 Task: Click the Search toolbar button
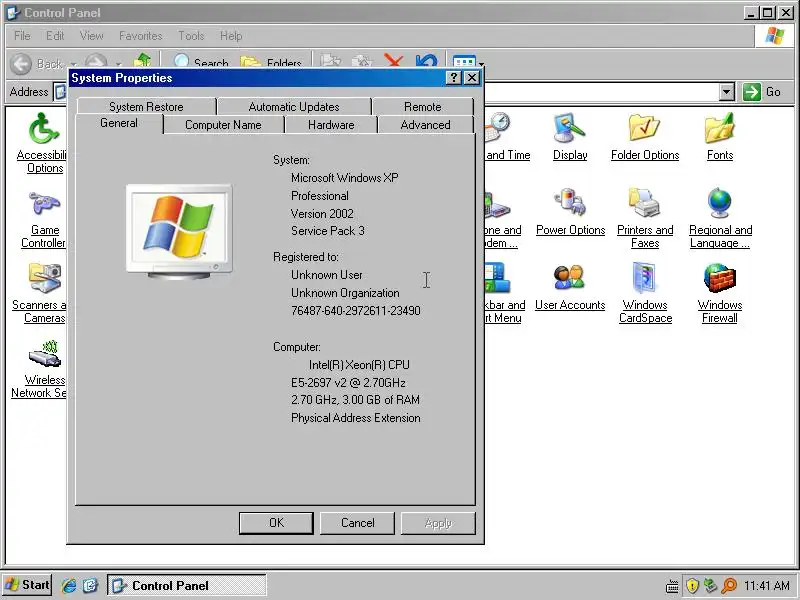tap(200, 61)
